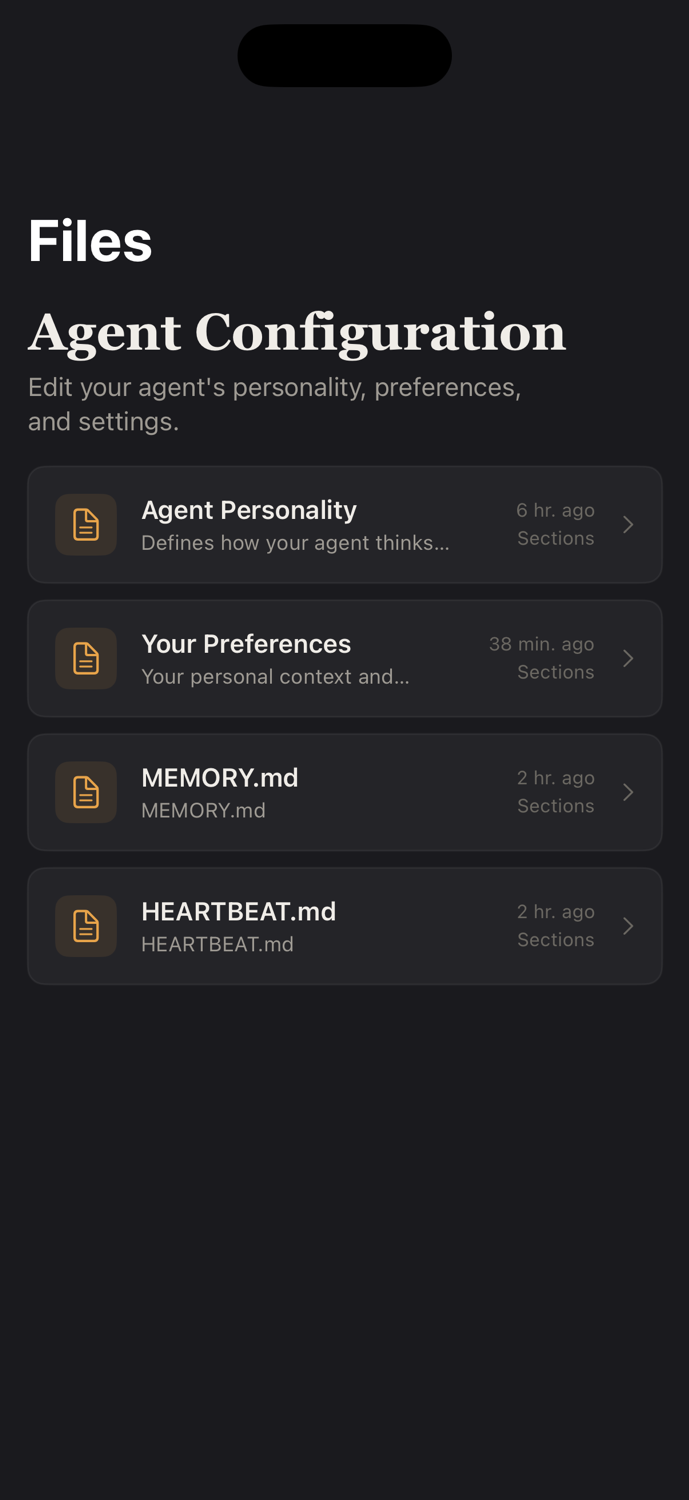This screenshot has width=689, height=1500.
Task: Open Your Preferences via its chevron arrow
Action: pyautogui.click(x=629, y=658)
